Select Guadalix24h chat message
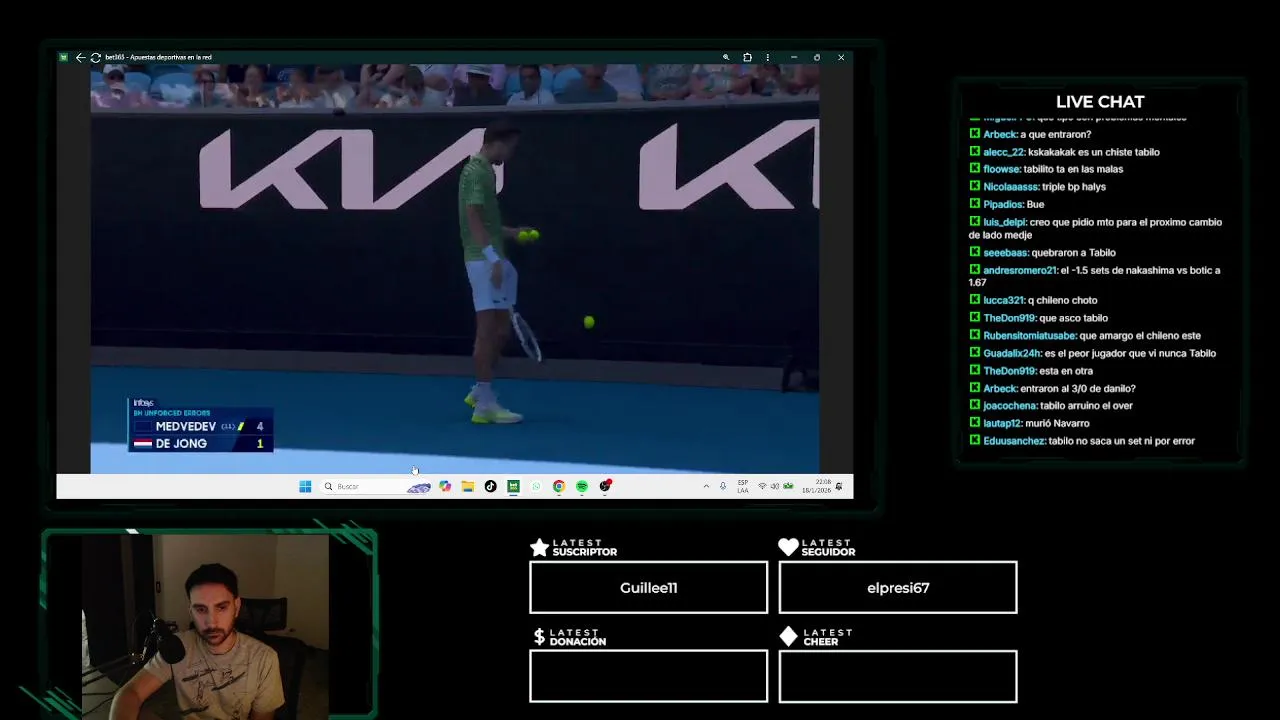 [x=1093, y=353]
